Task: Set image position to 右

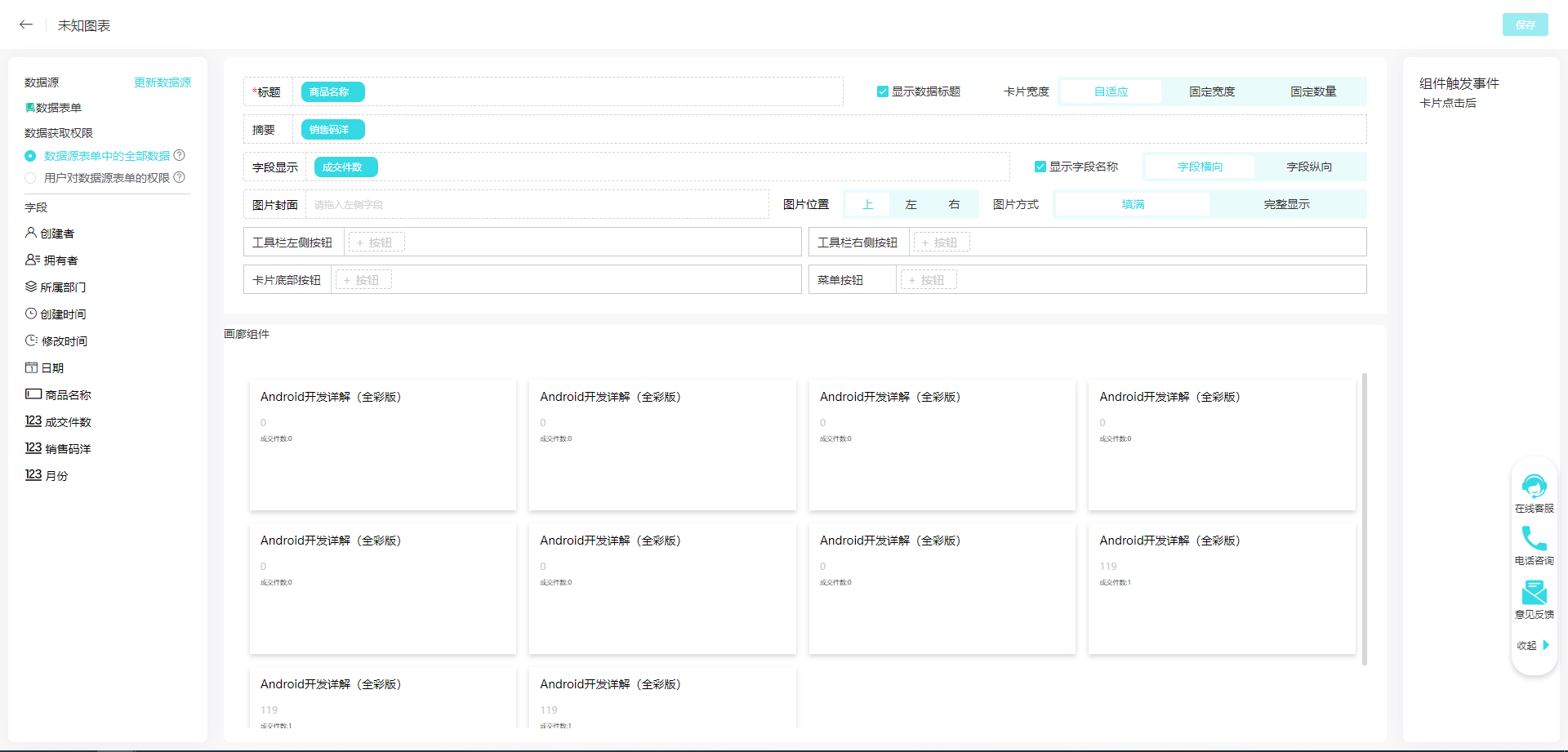Action: 954,204
